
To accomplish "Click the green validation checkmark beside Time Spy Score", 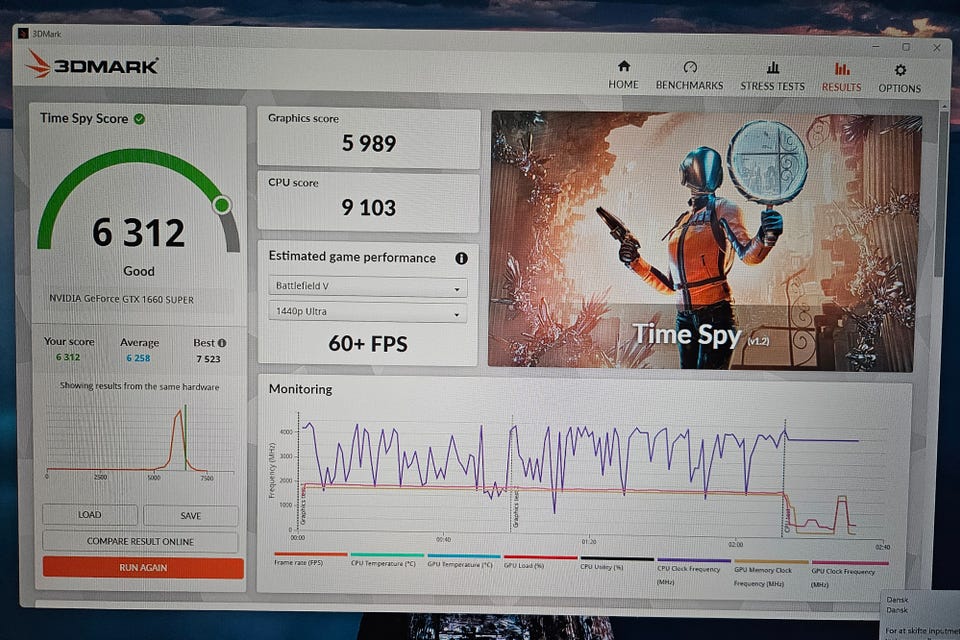I will pyautogui.click(x=140, y=119).
